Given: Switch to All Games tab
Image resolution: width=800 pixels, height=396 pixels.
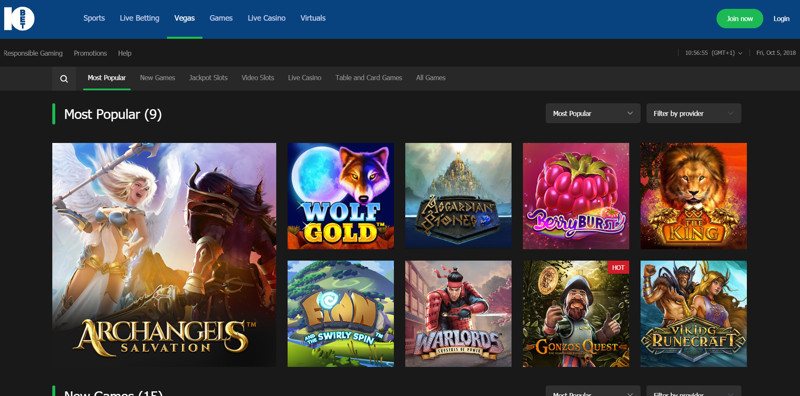Looking at the screenshot, I should [431, 78].
